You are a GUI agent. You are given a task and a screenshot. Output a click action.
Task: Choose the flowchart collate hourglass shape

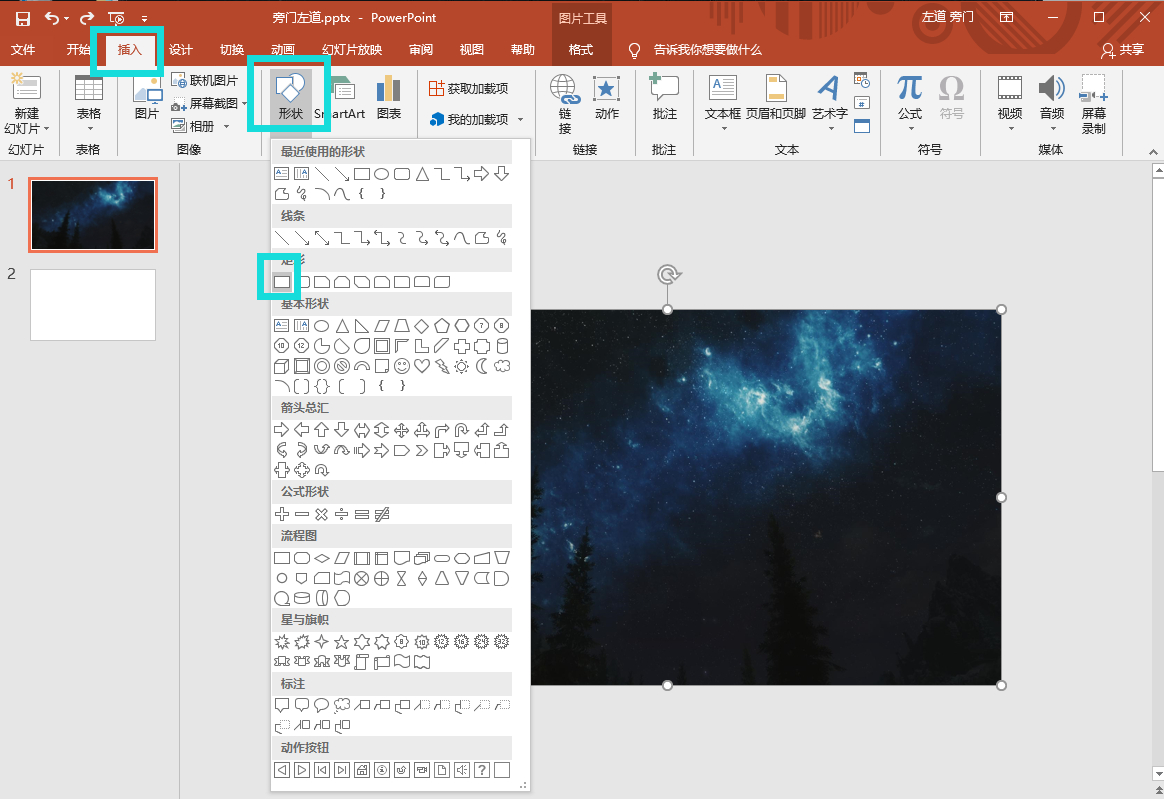pyautogui.click(x=402, y=578)
